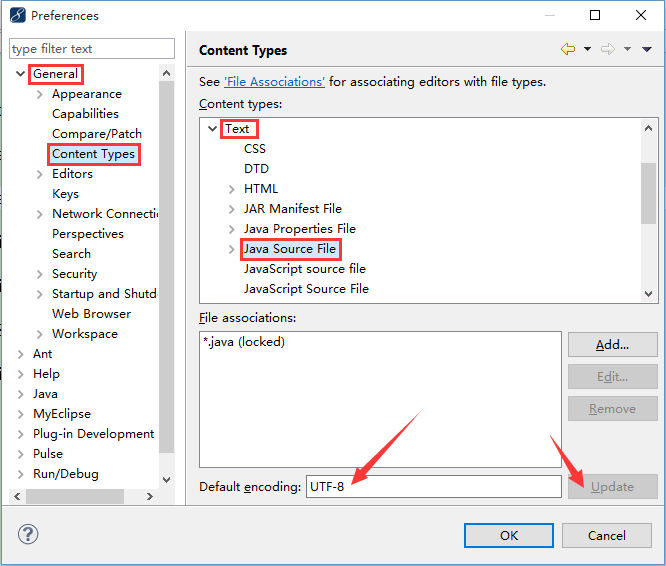Expand the JAR Manifest File type
The height and width of the screenshot is (566, 666).
[x=231, y=209]
